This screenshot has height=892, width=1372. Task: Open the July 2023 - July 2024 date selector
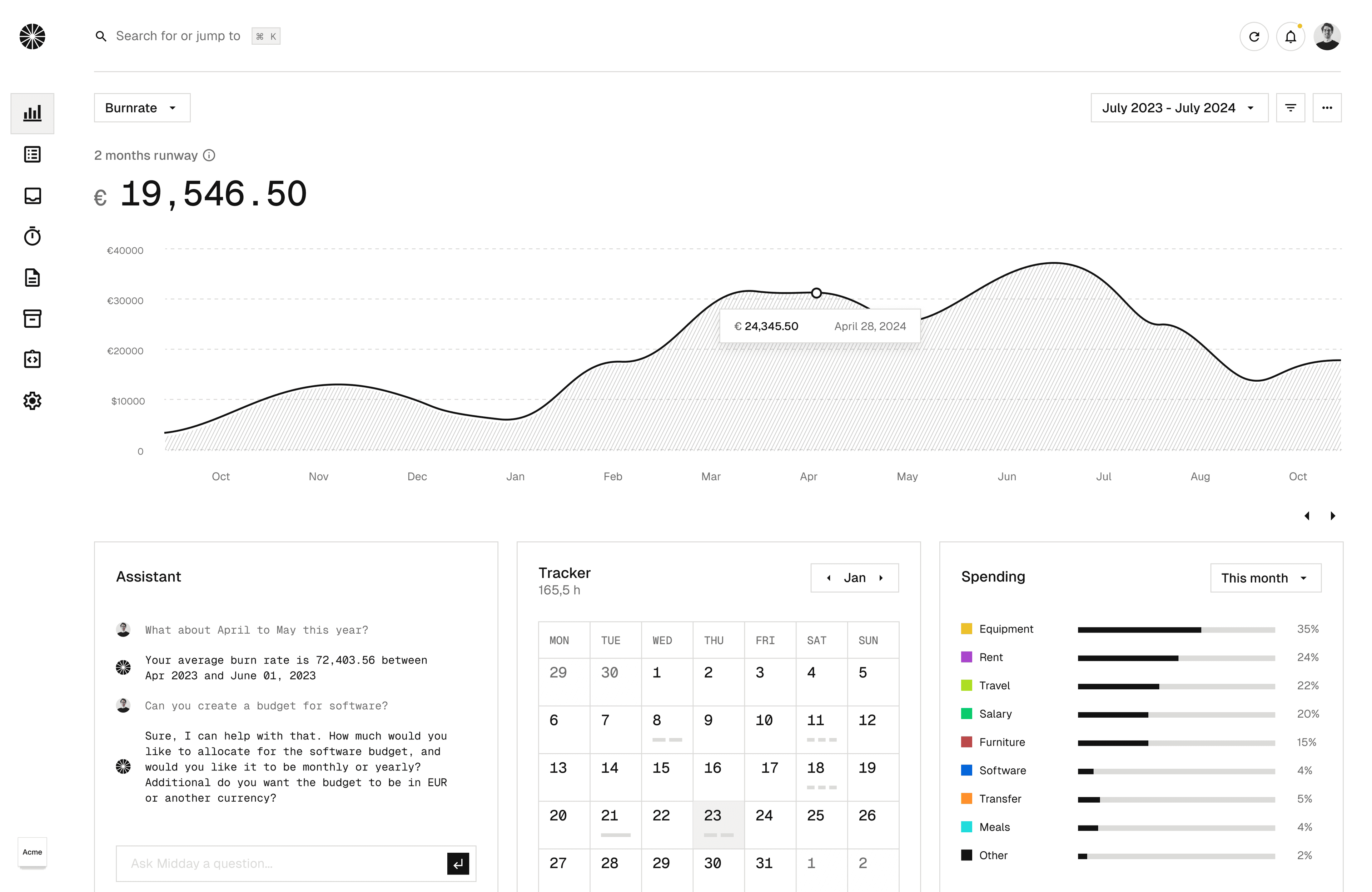pos(1178,107)
